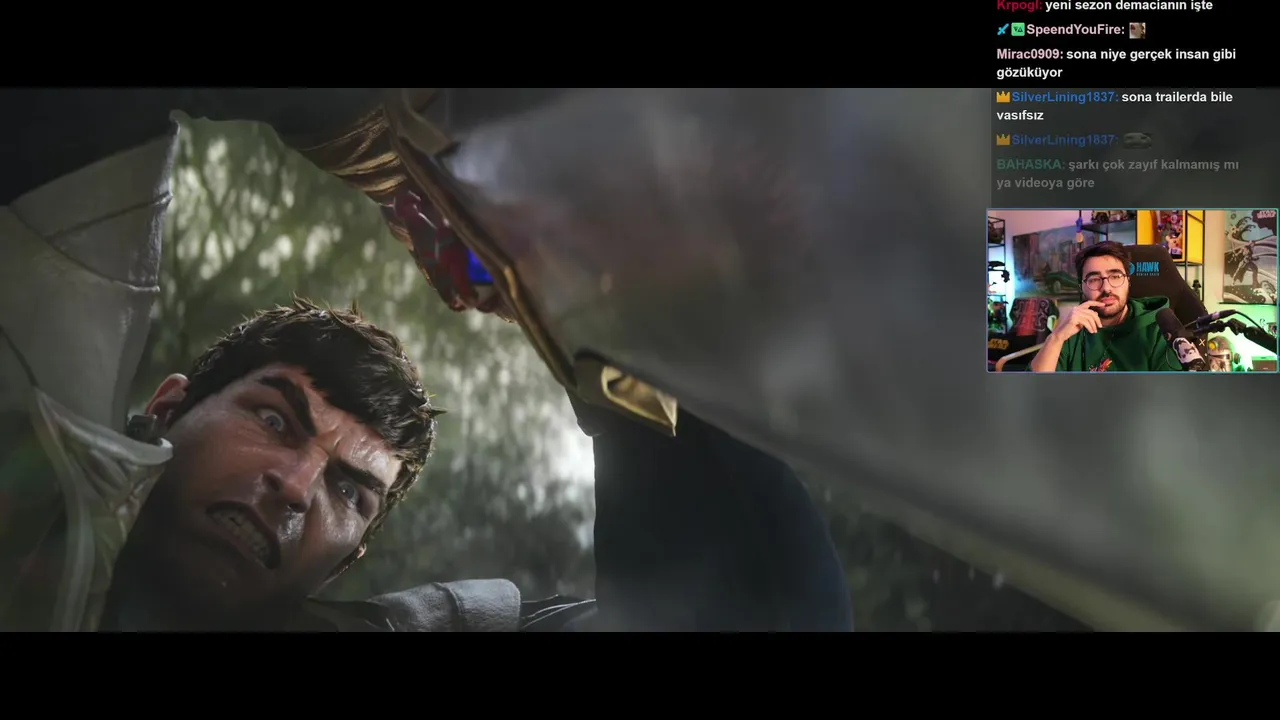Open SilverLining1837 username on the emote-only message

1065,140
